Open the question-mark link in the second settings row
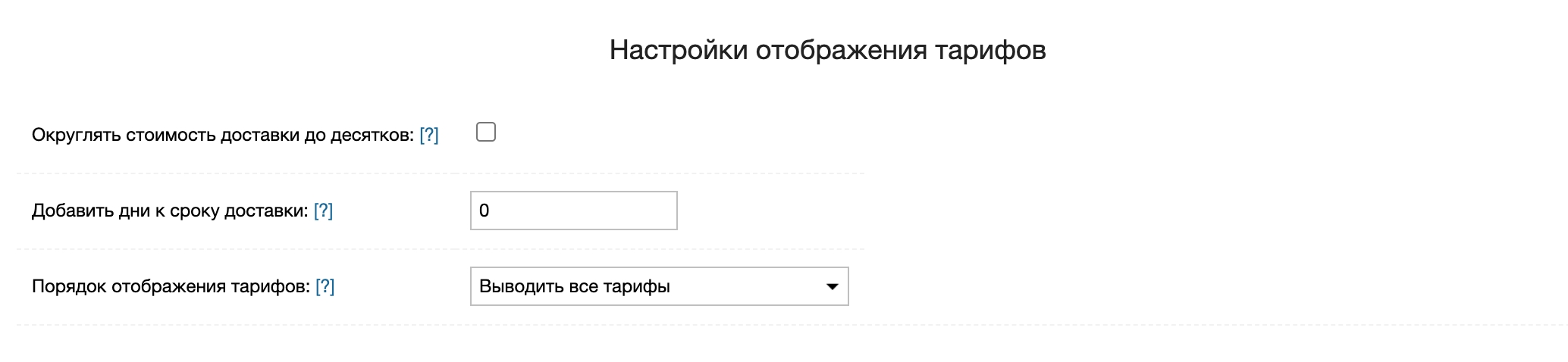 (x=323, y=211)
